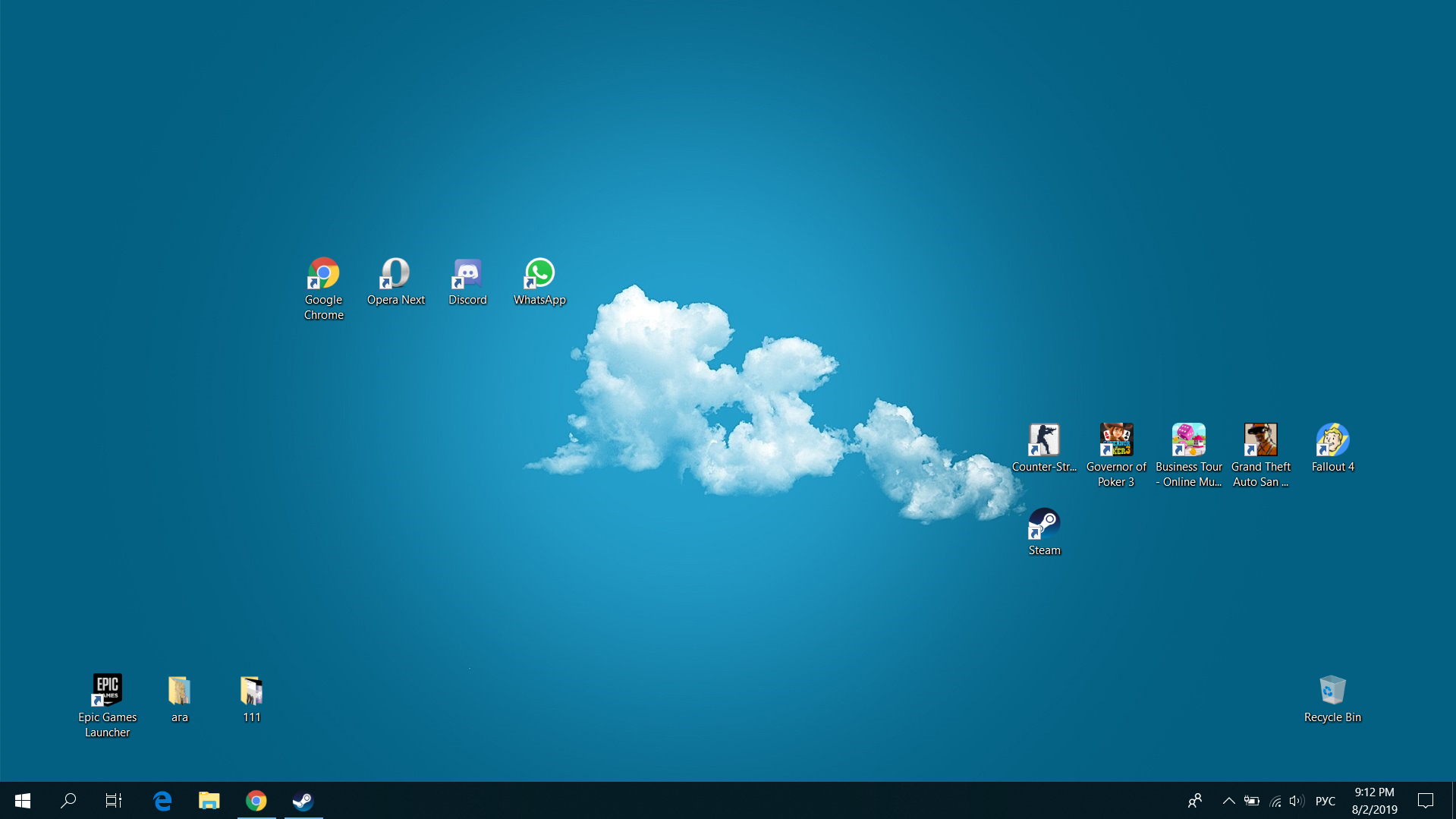Open the volume speaker tray icon
The image size is (1456, 819).
point(1297,800)
